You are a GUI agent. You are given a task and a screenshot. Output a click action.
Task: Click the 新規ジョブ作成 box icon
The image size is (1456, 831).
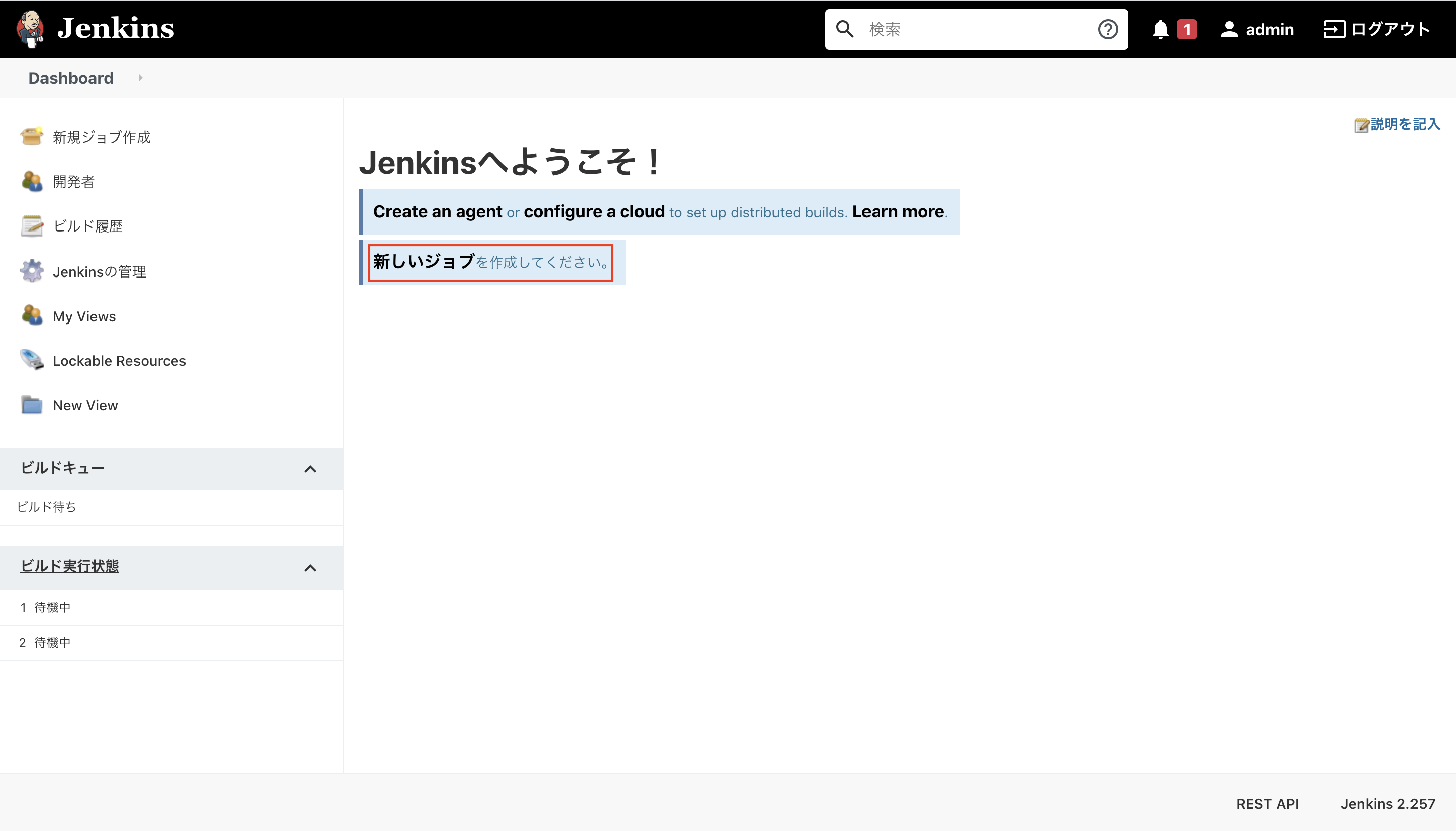click(32, 136)
